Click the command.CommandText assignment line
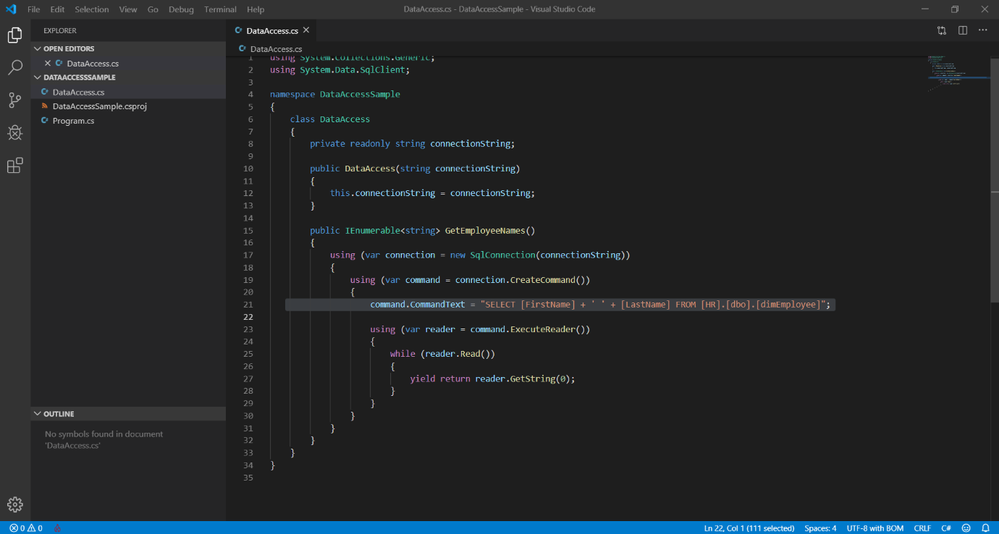The width and height of the screenshot is (999, 534). pyautogui.click(x=600, y=305)
